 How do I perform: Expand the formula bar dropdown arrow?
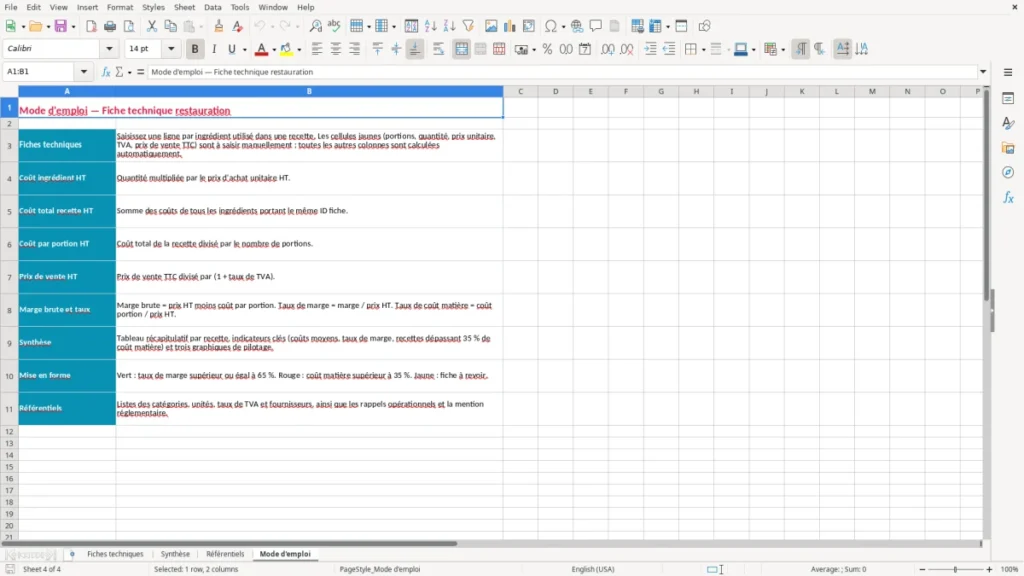click(983, 72)
